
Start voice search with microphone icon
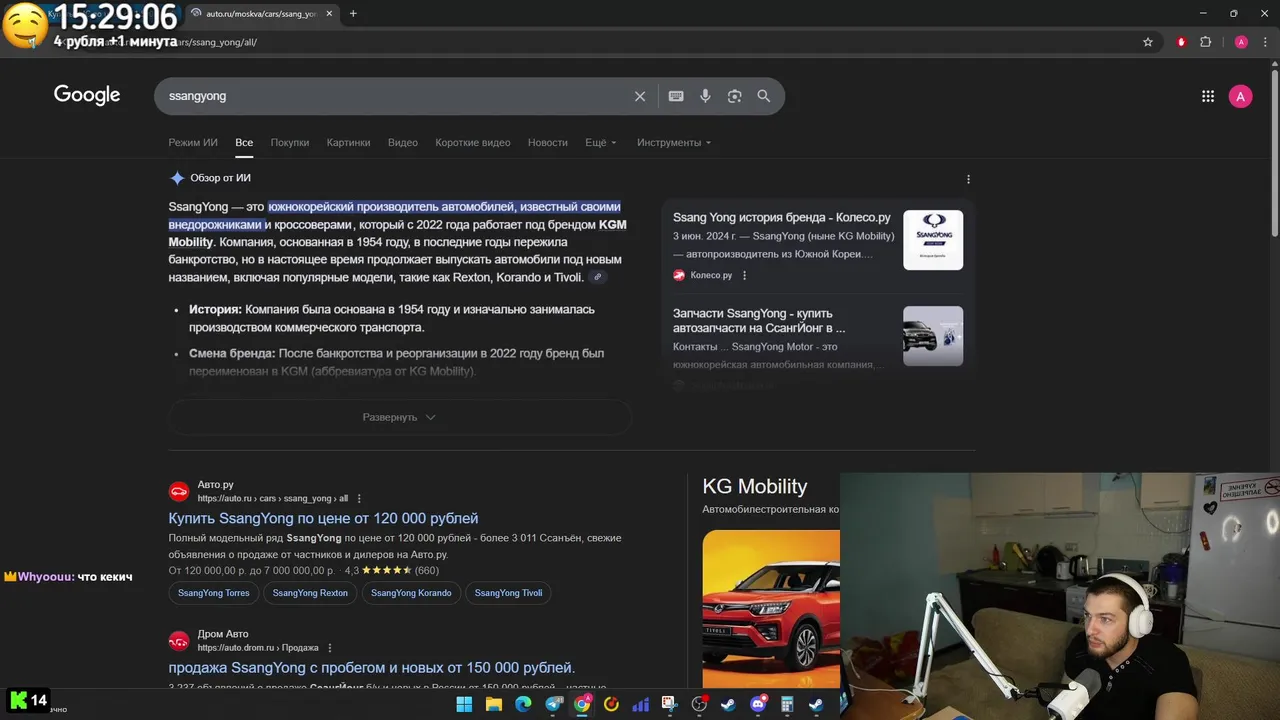coord(705,96)
